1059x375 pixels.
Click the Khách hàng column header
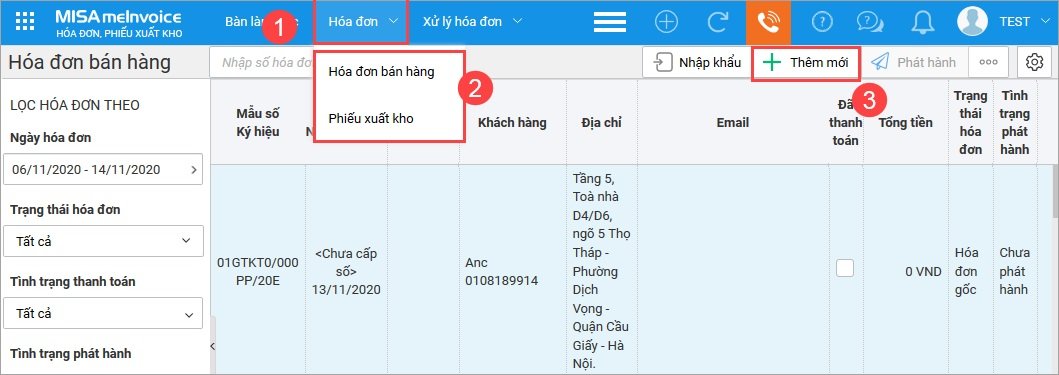[x=513, y=122]
